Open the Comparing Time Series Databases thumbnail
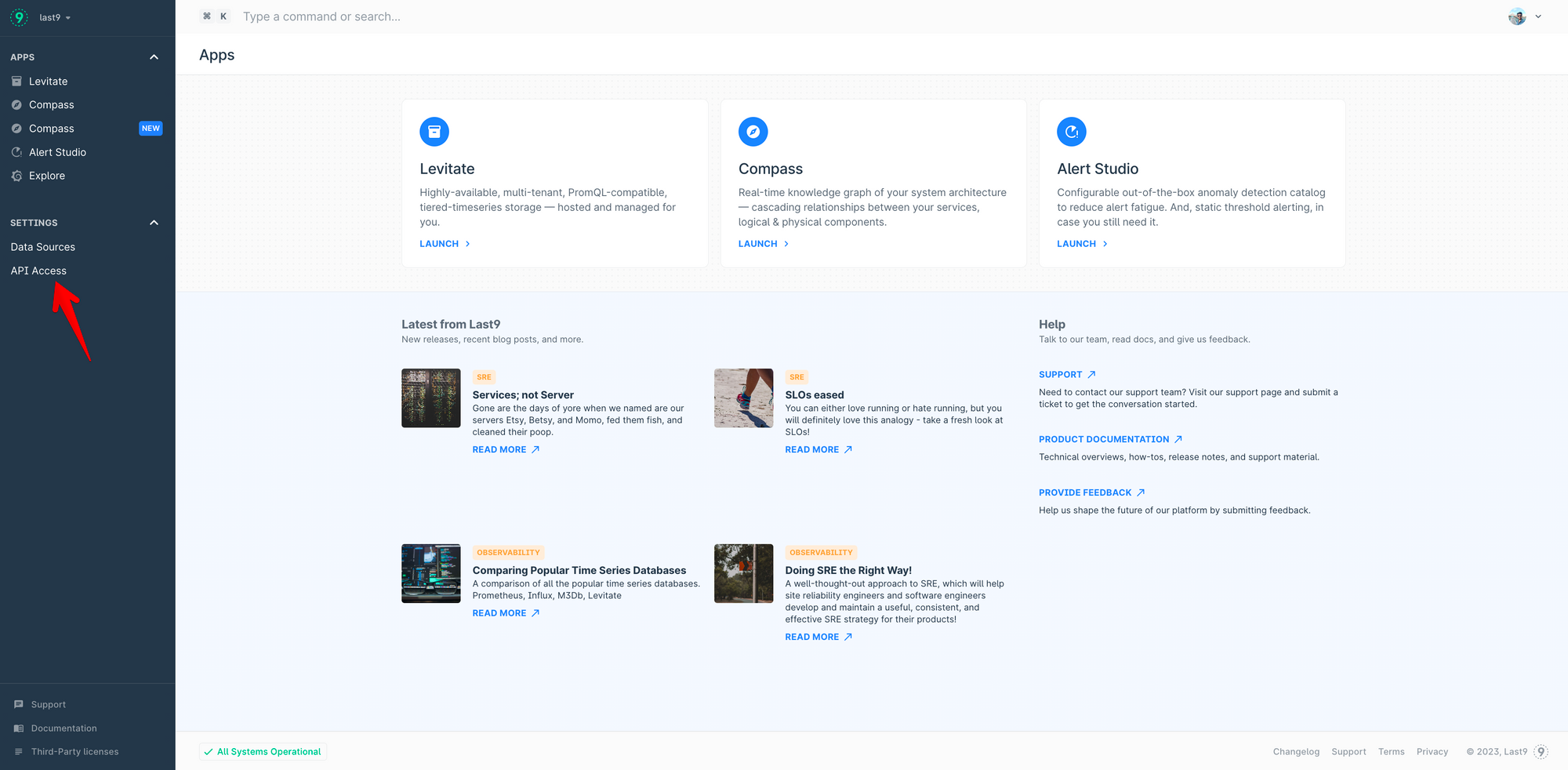1568x770 pixels. tap(431, 574)
